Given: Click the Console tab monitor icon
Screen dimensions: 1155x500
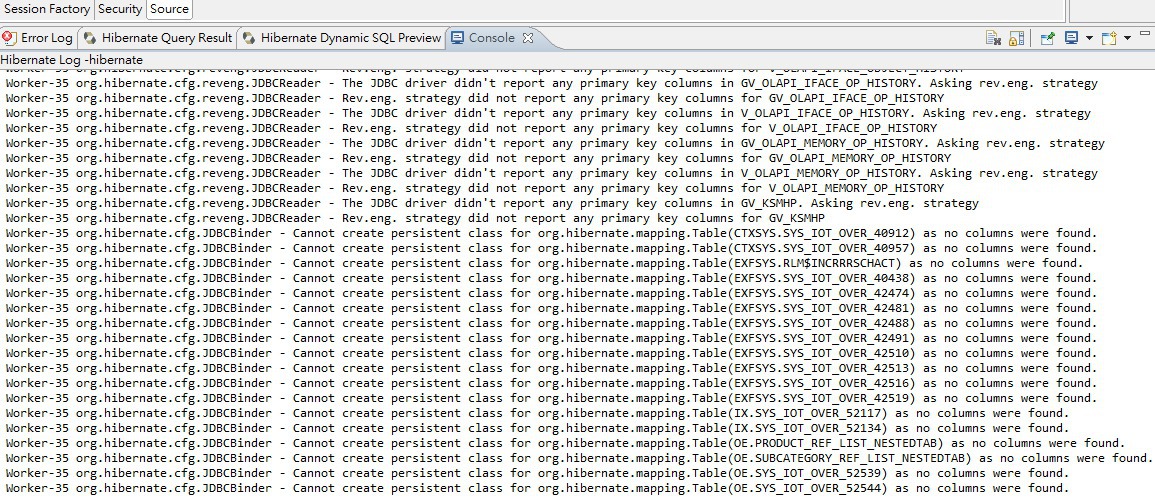Looking at the screenshot, I should [x=457, y=38].
